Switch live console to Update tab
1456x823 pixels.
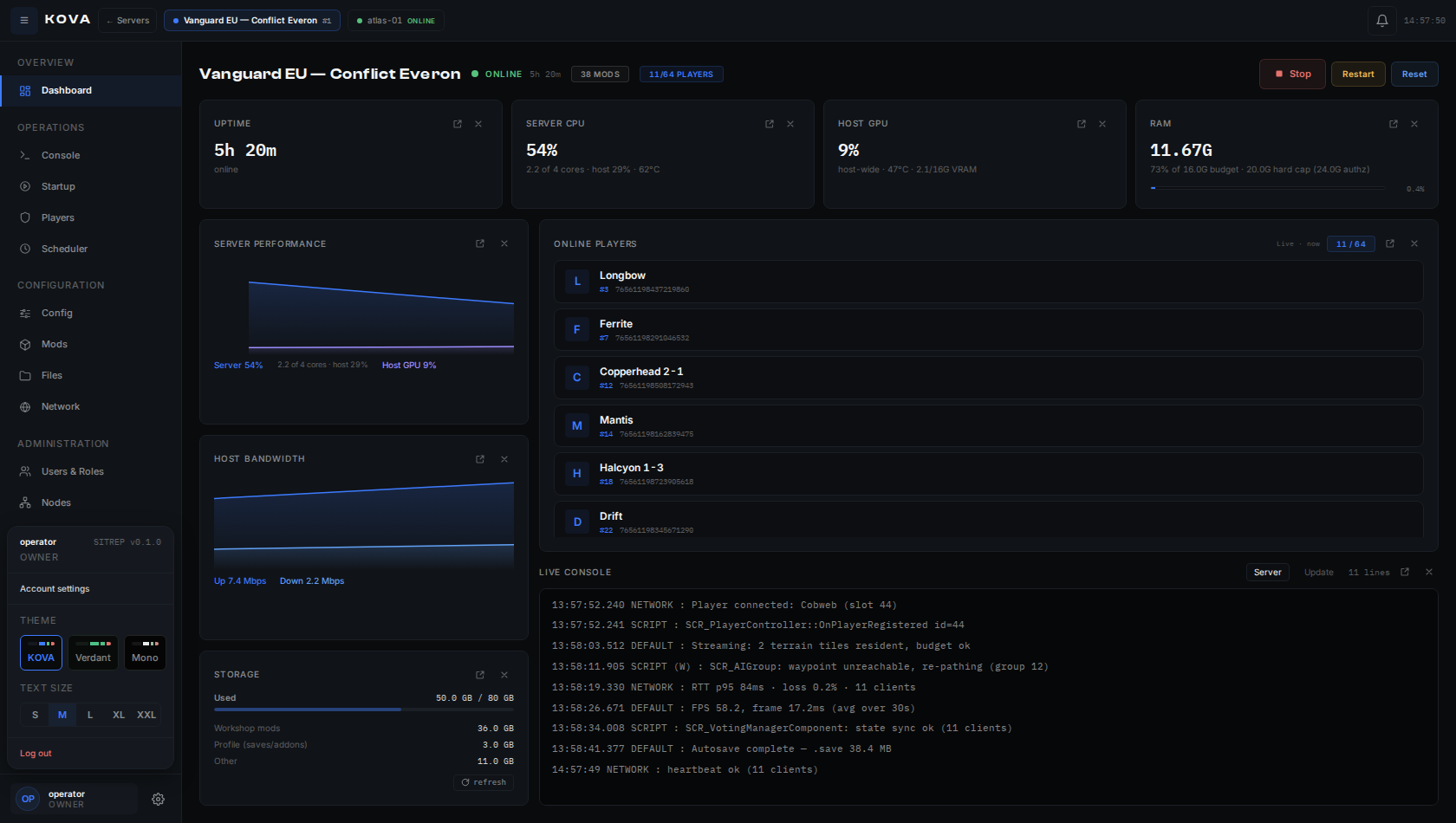1319,573
